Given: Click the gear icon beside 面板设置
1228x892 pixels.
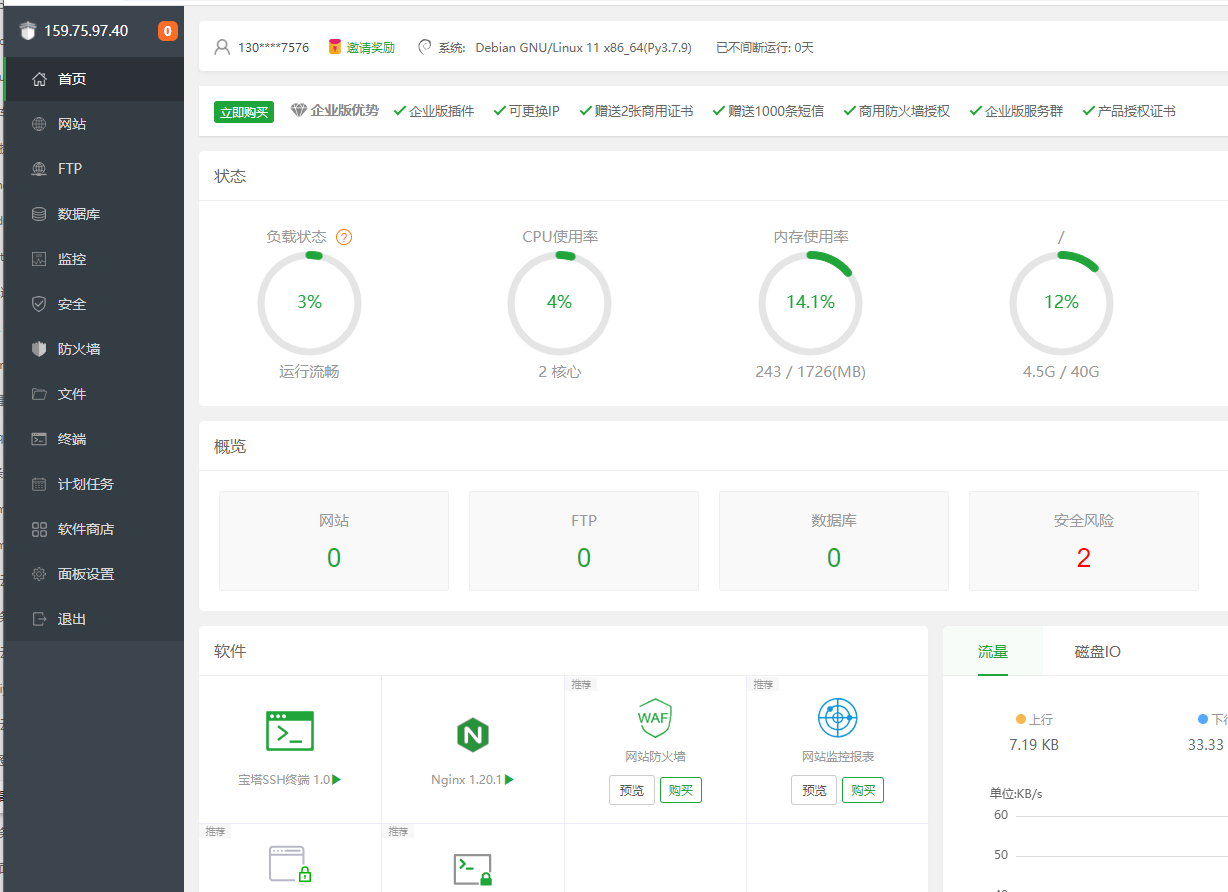Looking at the screenshot, I should [39, 574].
